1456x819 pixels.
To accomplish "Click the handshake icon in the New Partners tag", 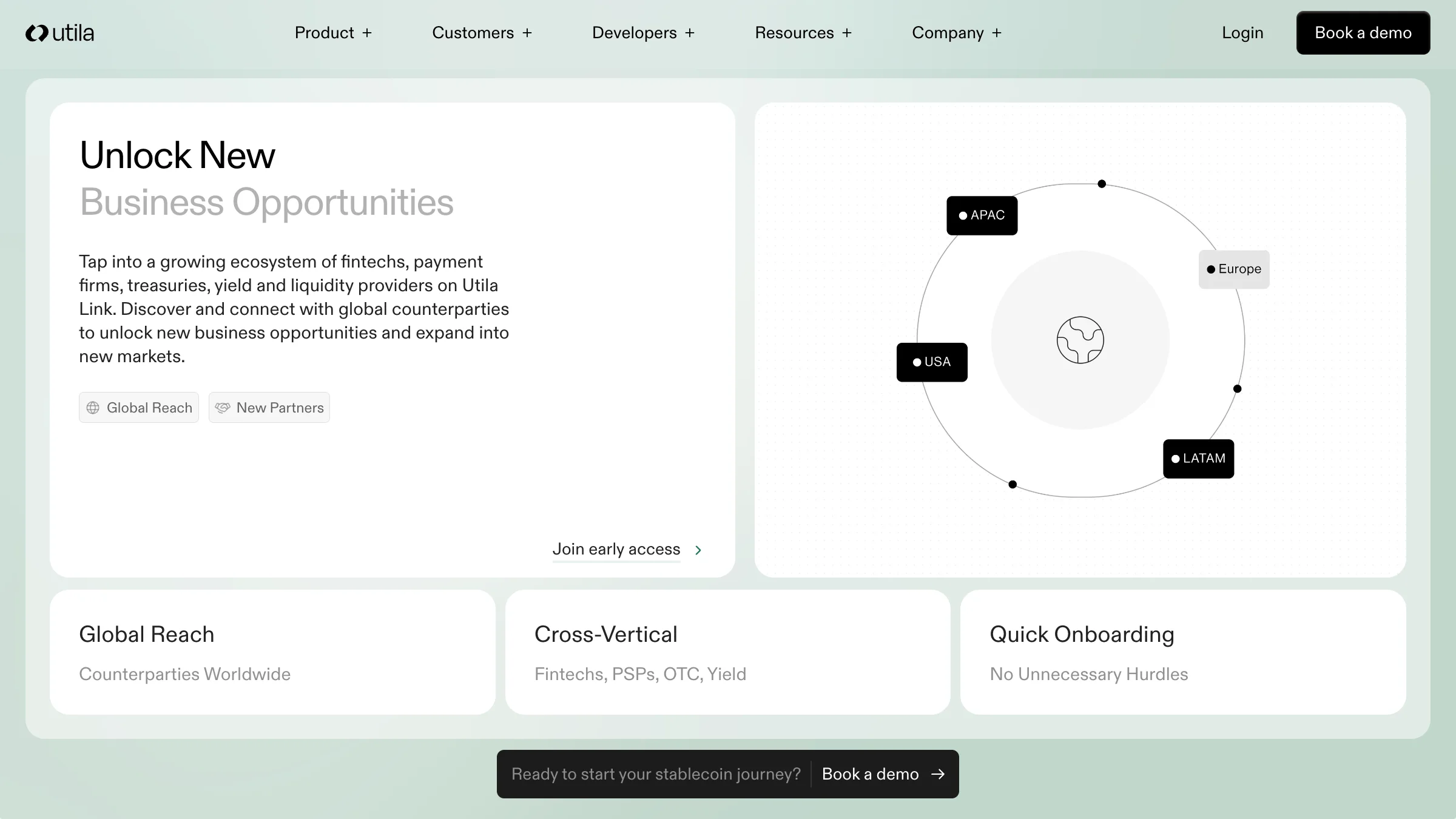I will 223,408.
